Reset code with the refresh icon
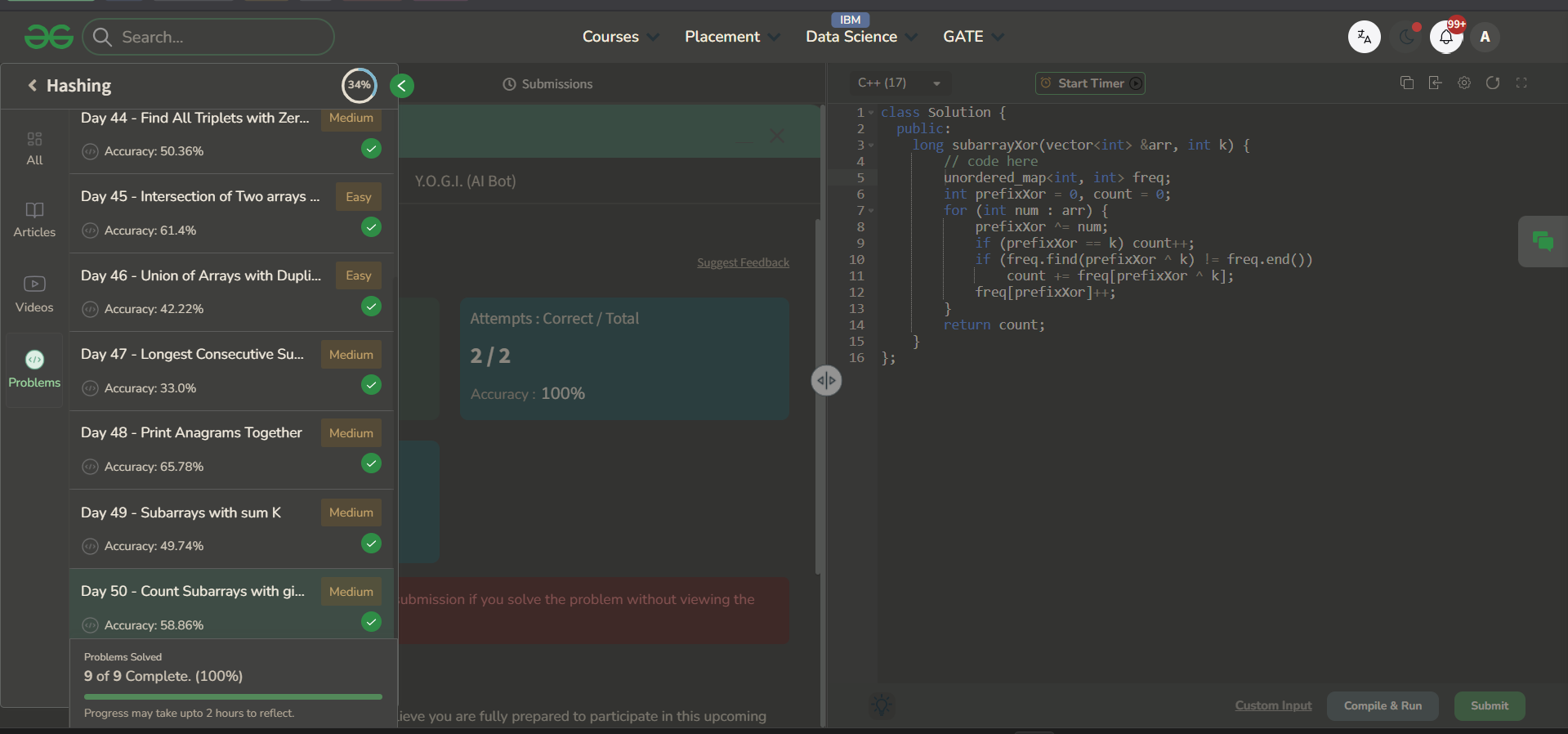Screen dimensions: 1568x734 tap(1493, 83)
